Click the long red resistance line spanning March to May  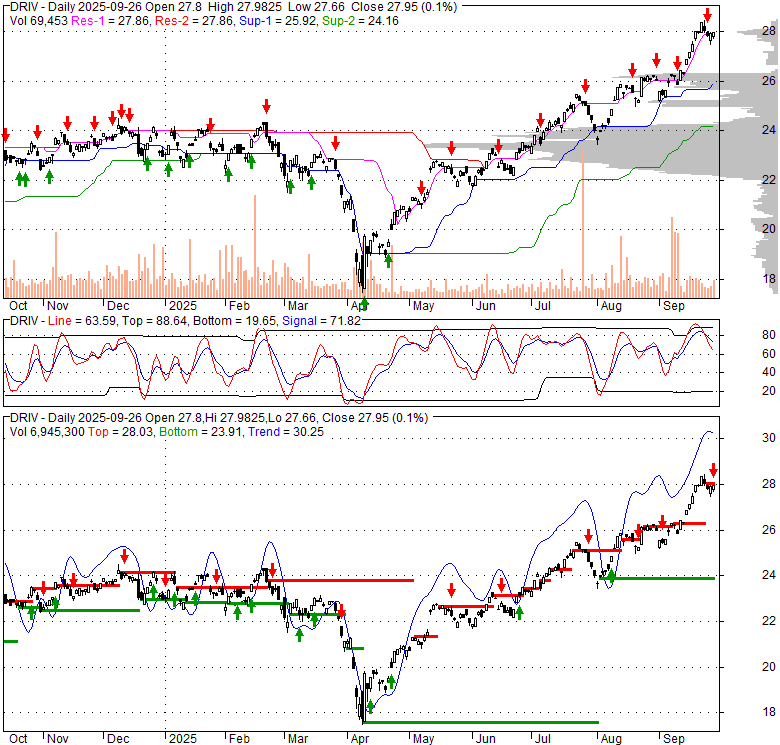pos(341,580)
